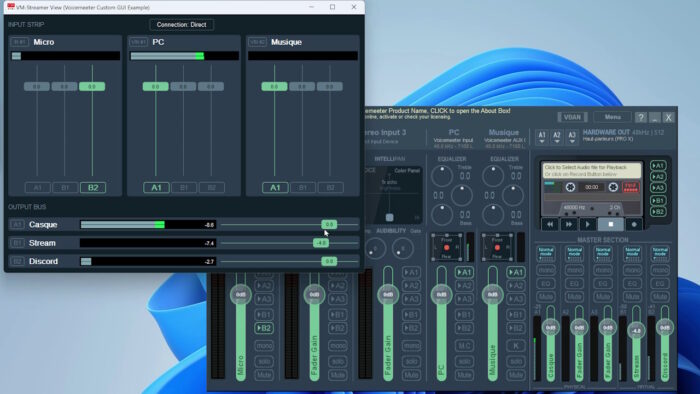Change Normal mode on master bus A2
Viewport: 700px width, 394px height.
pos(574,254)
